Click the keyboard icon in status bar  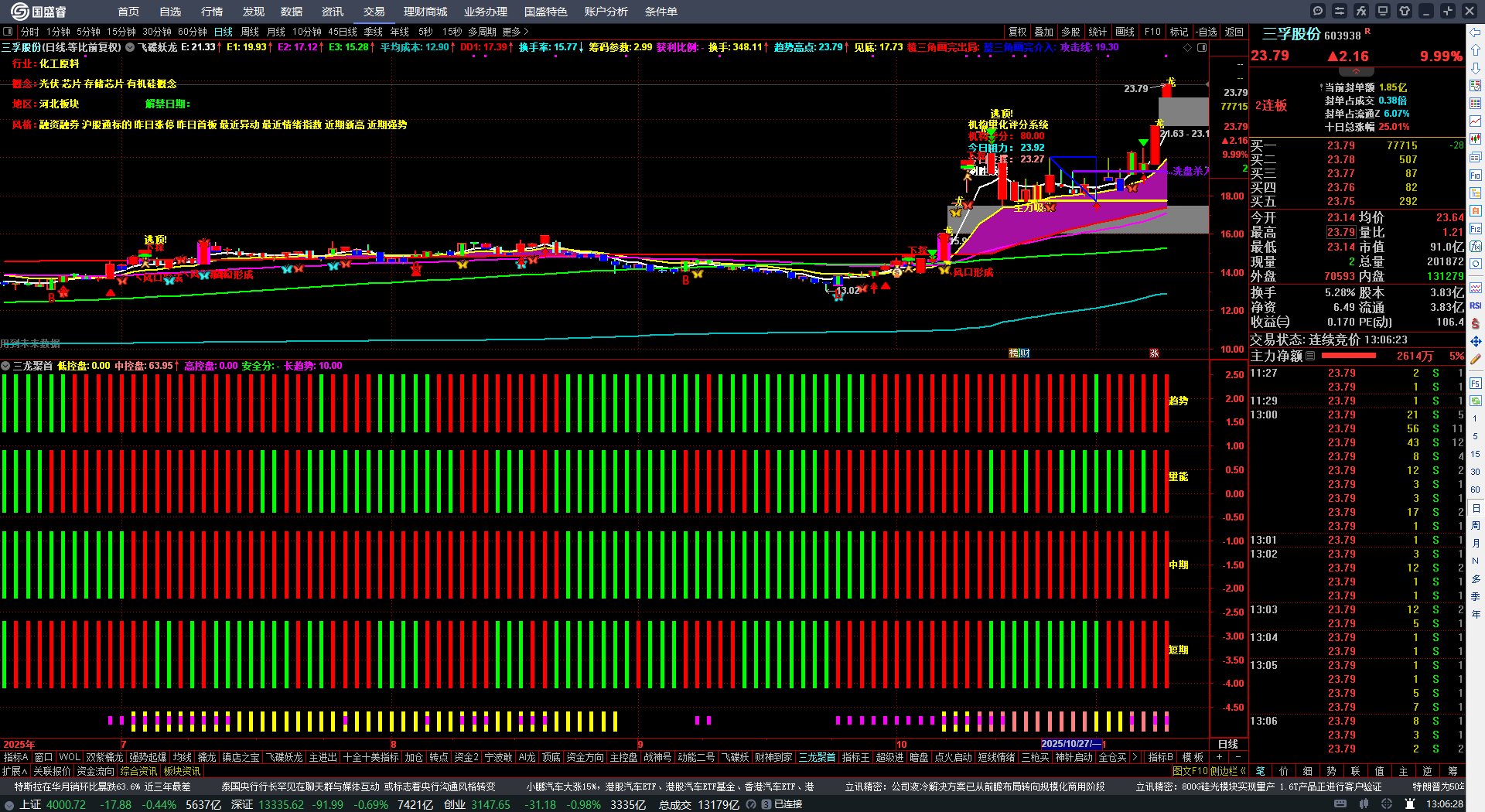[1340, 804]
